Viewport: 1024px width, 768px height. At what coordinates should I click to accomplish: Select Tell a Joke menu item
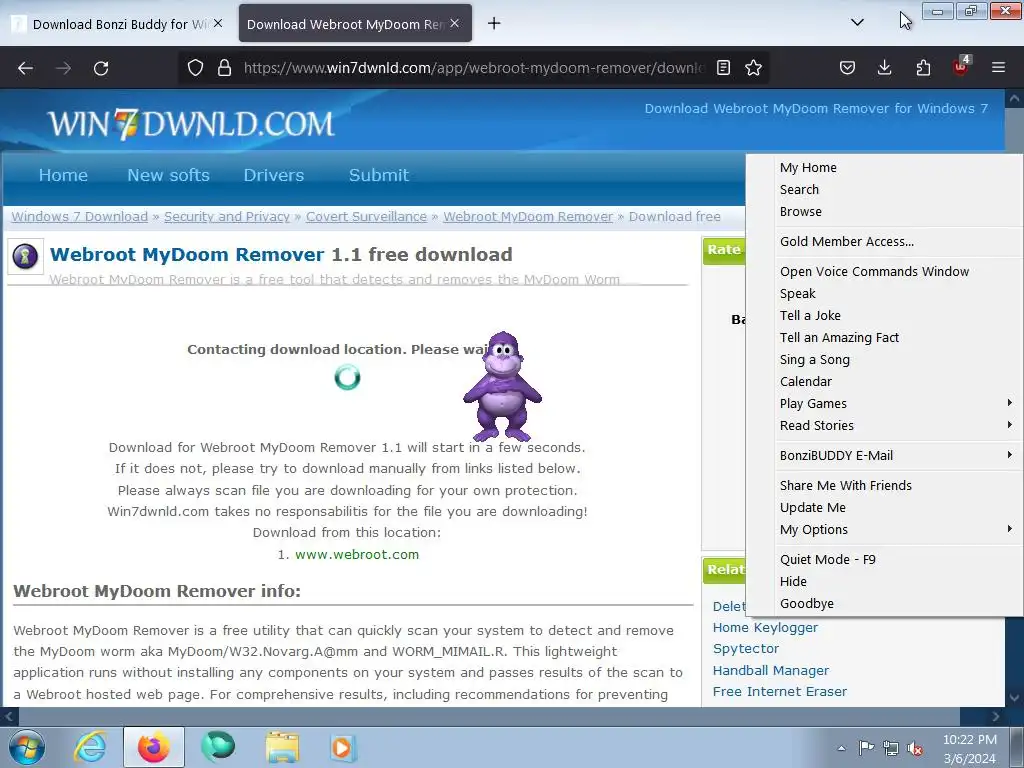810,315
